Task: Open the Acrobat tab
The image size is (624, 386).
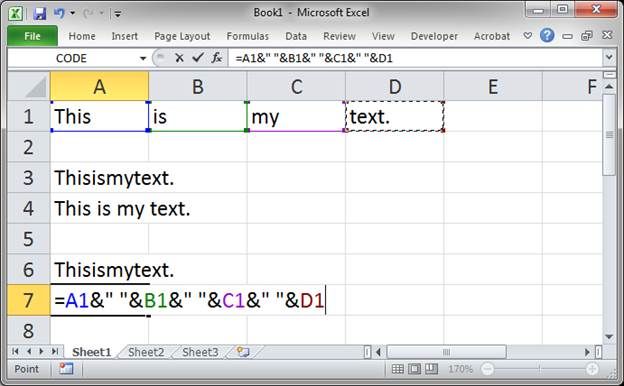Action: coord(492,36)
